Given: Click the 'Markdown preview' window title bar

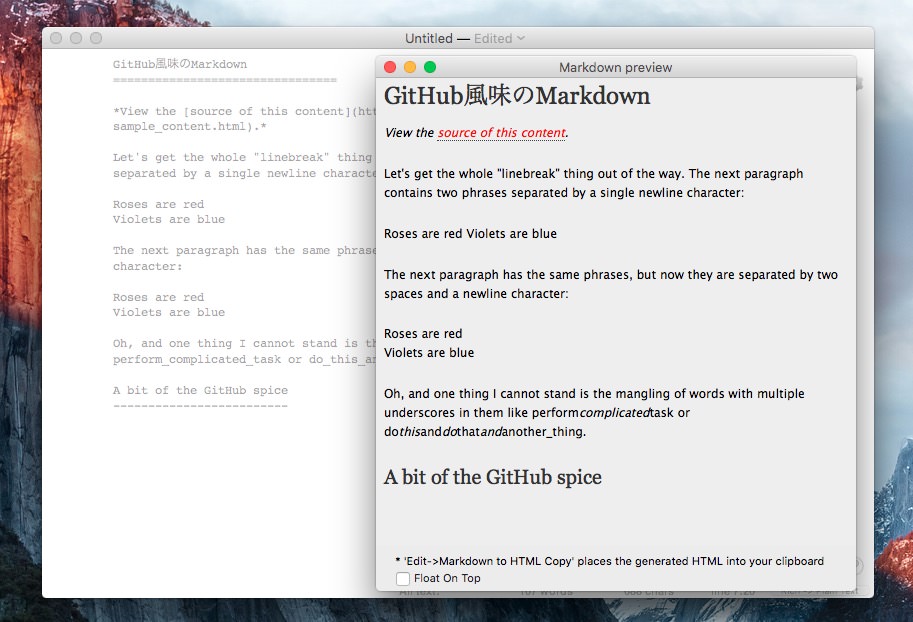Looking at the screenshot, I should [615, 67].
